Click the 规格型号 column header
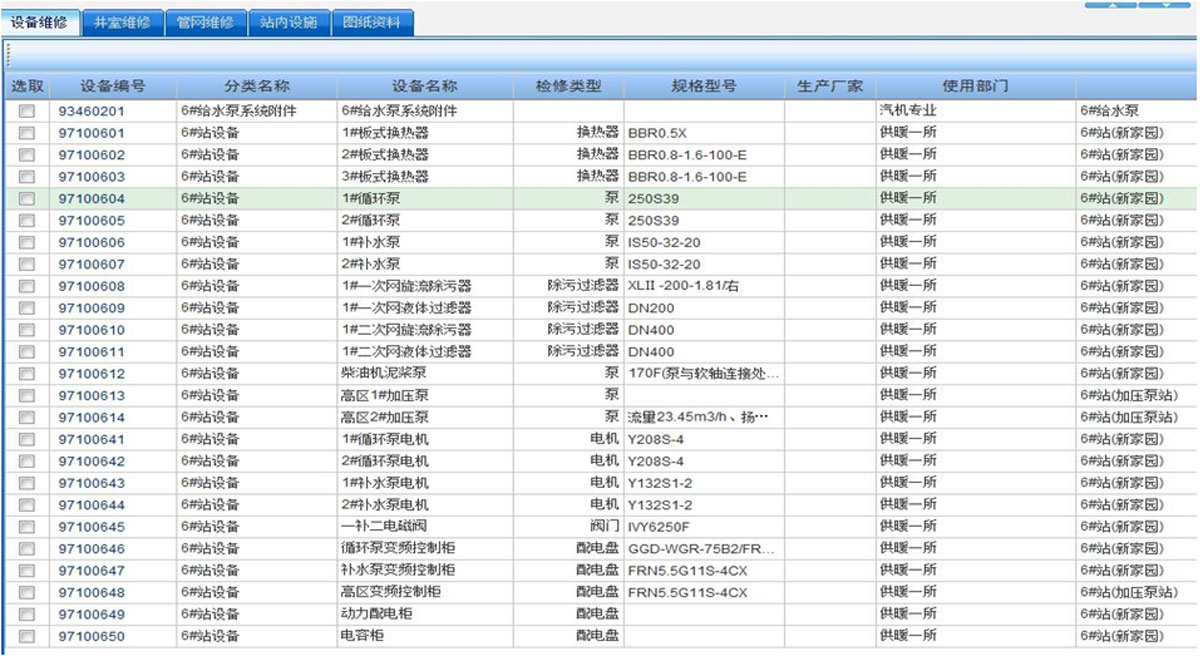Image resolution: width=1200 pixels, height=656 pixels. pos(704,86)
